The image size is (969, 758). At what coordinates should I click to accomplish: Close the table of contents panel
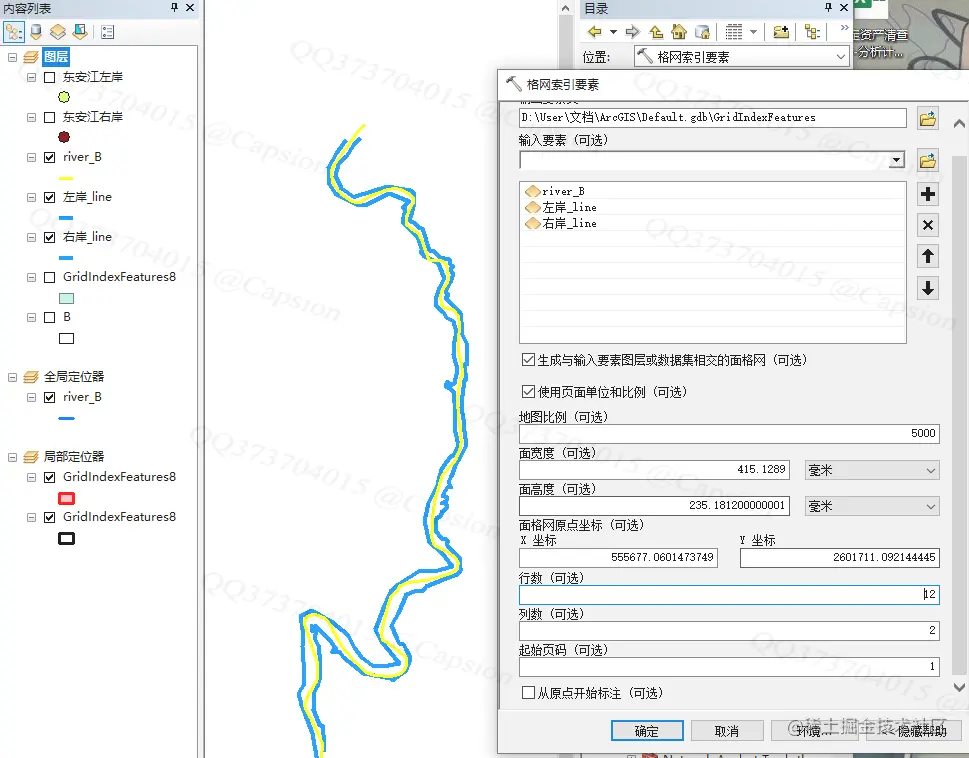click(x=190, y=7)
